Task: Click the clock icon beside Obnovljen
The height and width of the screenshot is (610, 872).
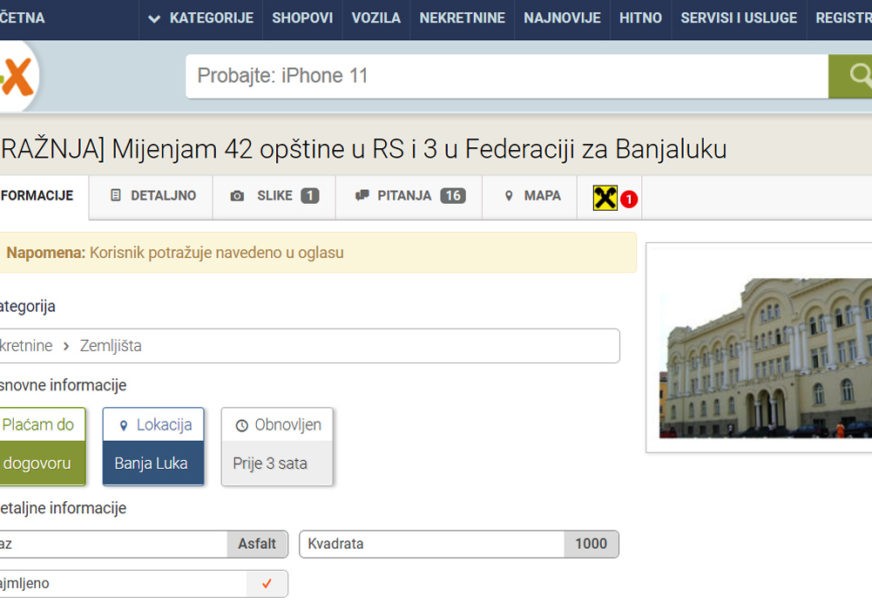Action: click(242, 425)
